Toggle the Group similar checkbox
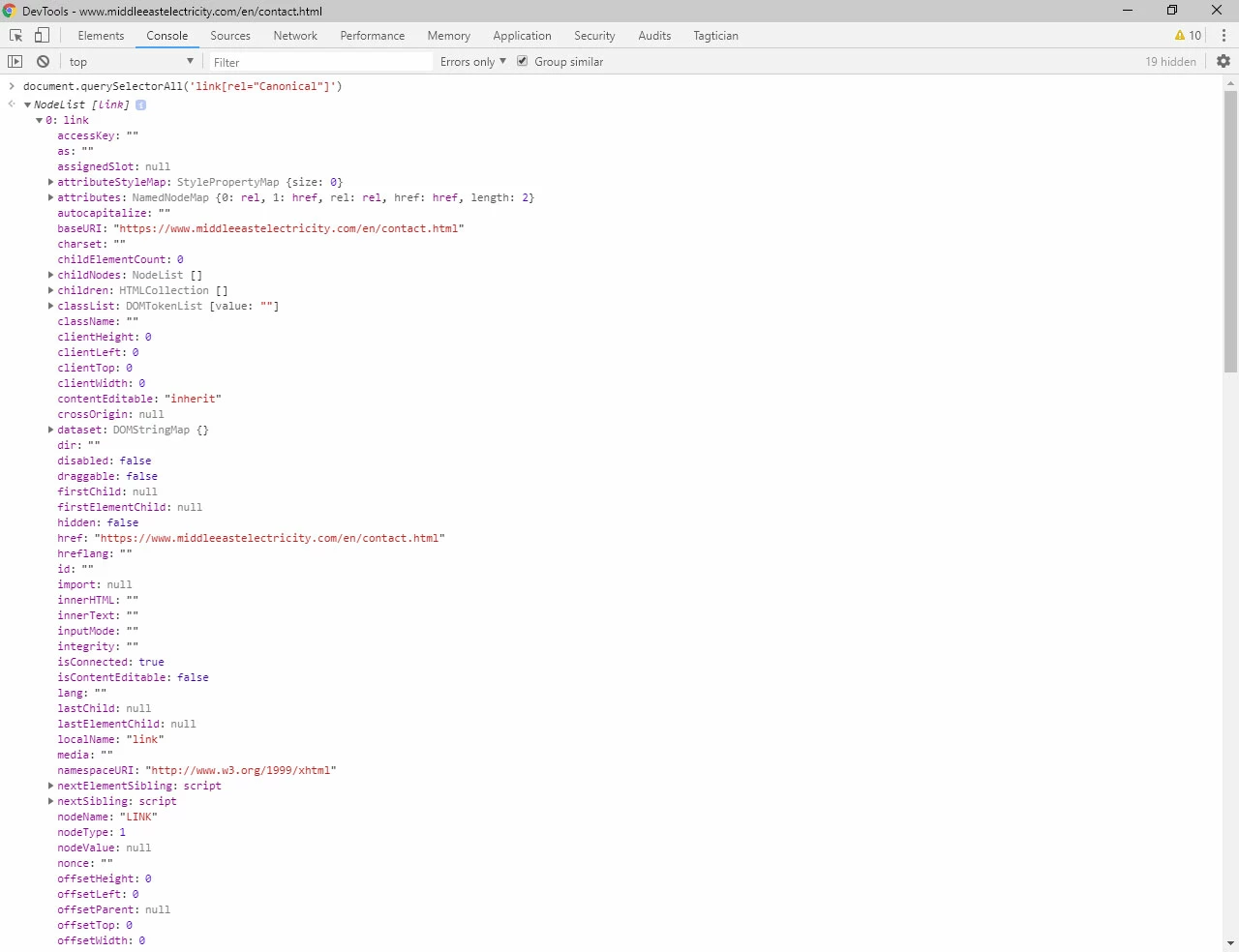 [x=523, y=61]
